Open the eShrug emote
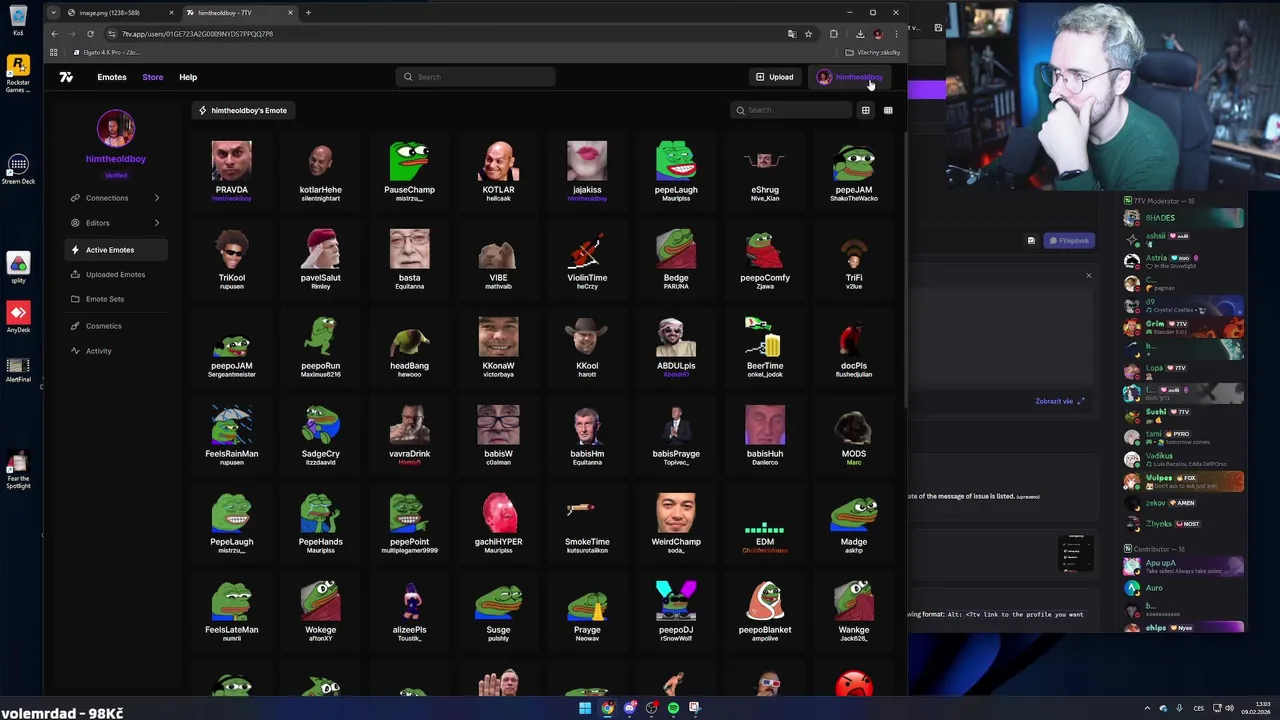 click(x=765, y=171)
